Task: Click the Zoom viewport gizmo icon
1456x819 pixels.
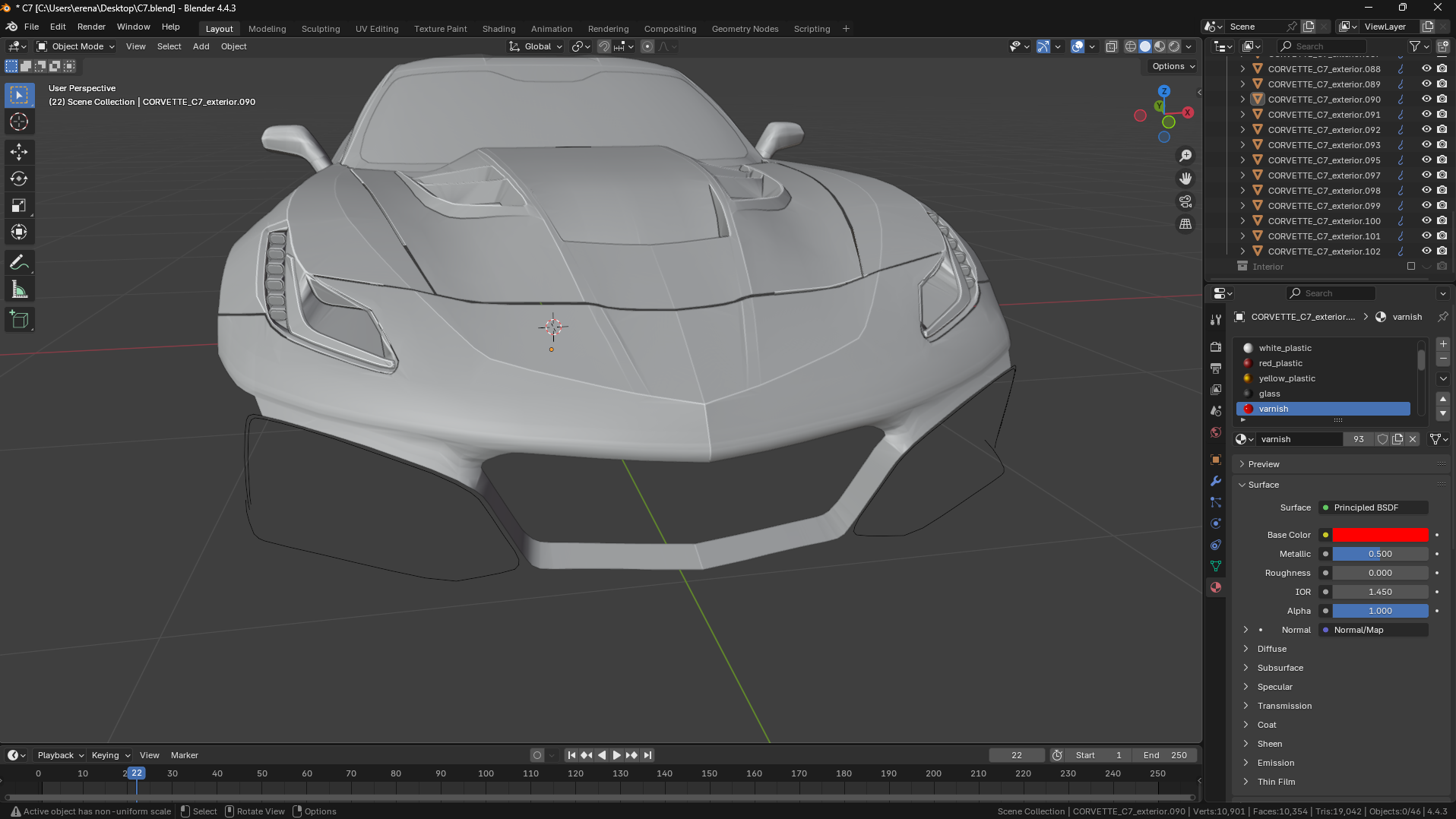Action: click(1185, 156)
